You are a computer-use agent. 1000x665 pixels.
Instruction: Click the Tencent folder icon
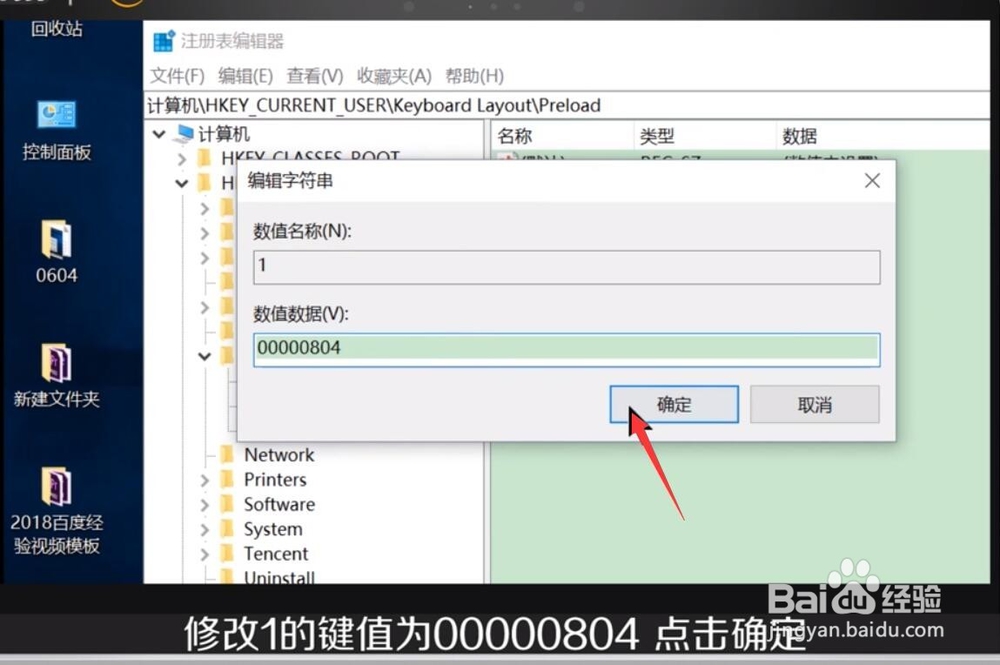pyautogui.click(x=226, y=554)
